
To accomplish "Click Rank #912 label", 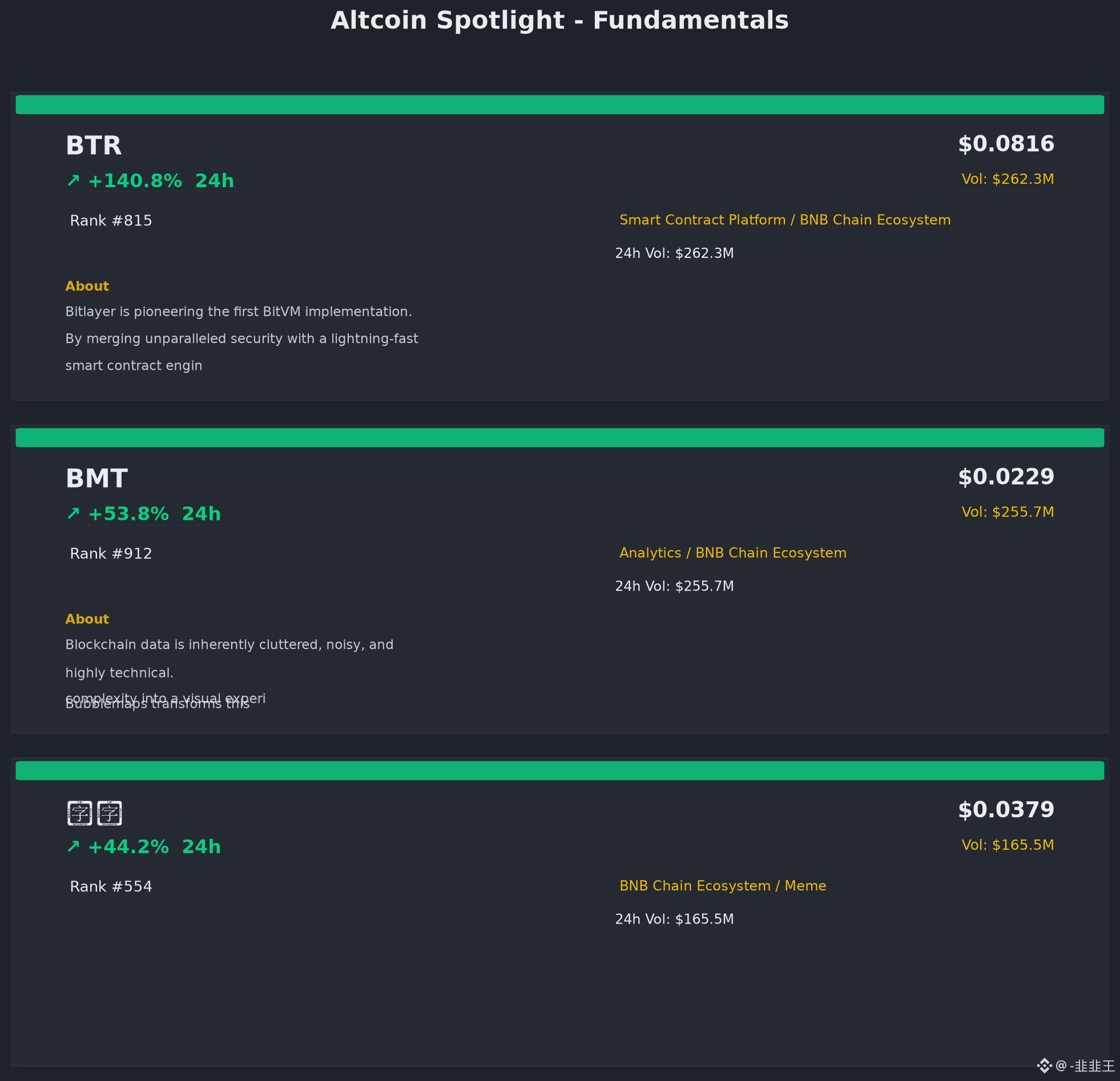I will pyautogui.click(x=111, y=554).
